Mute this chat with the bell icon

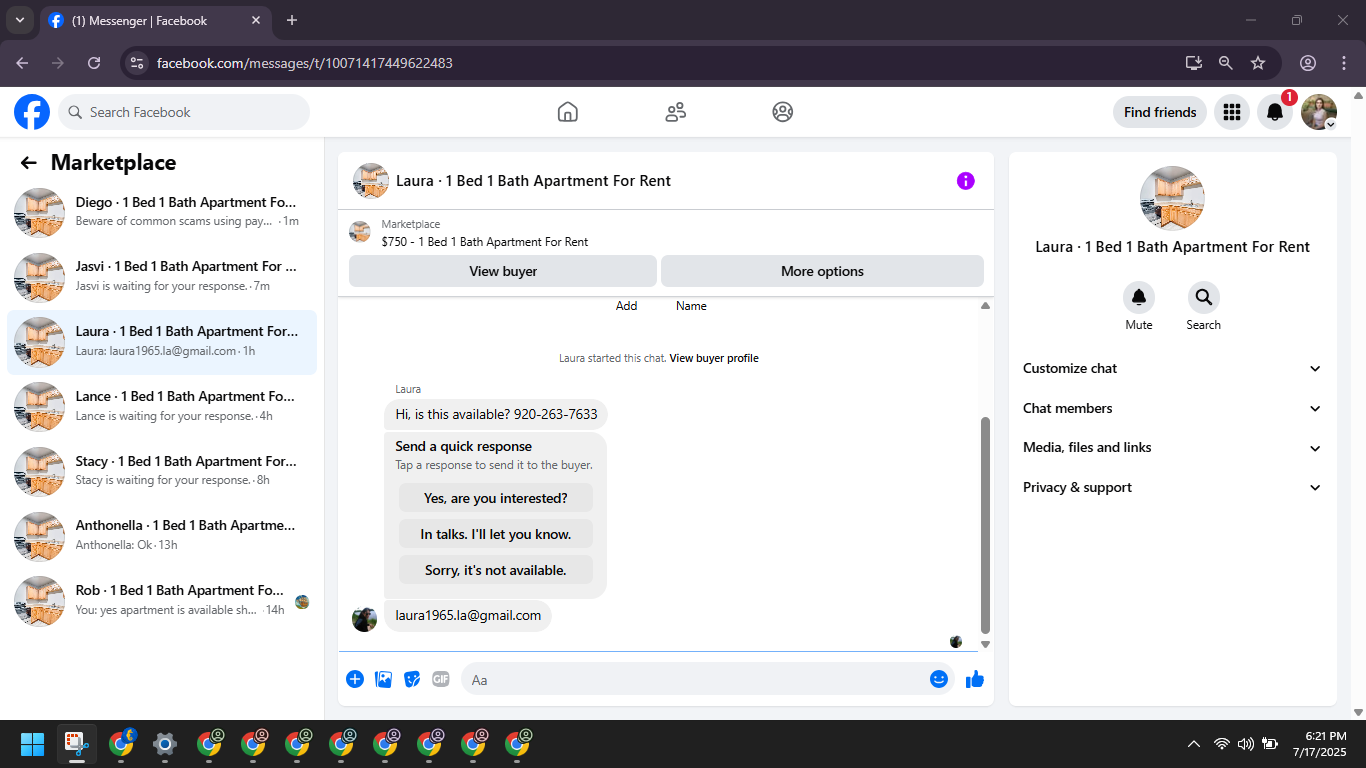click(x=1139, y=297)
